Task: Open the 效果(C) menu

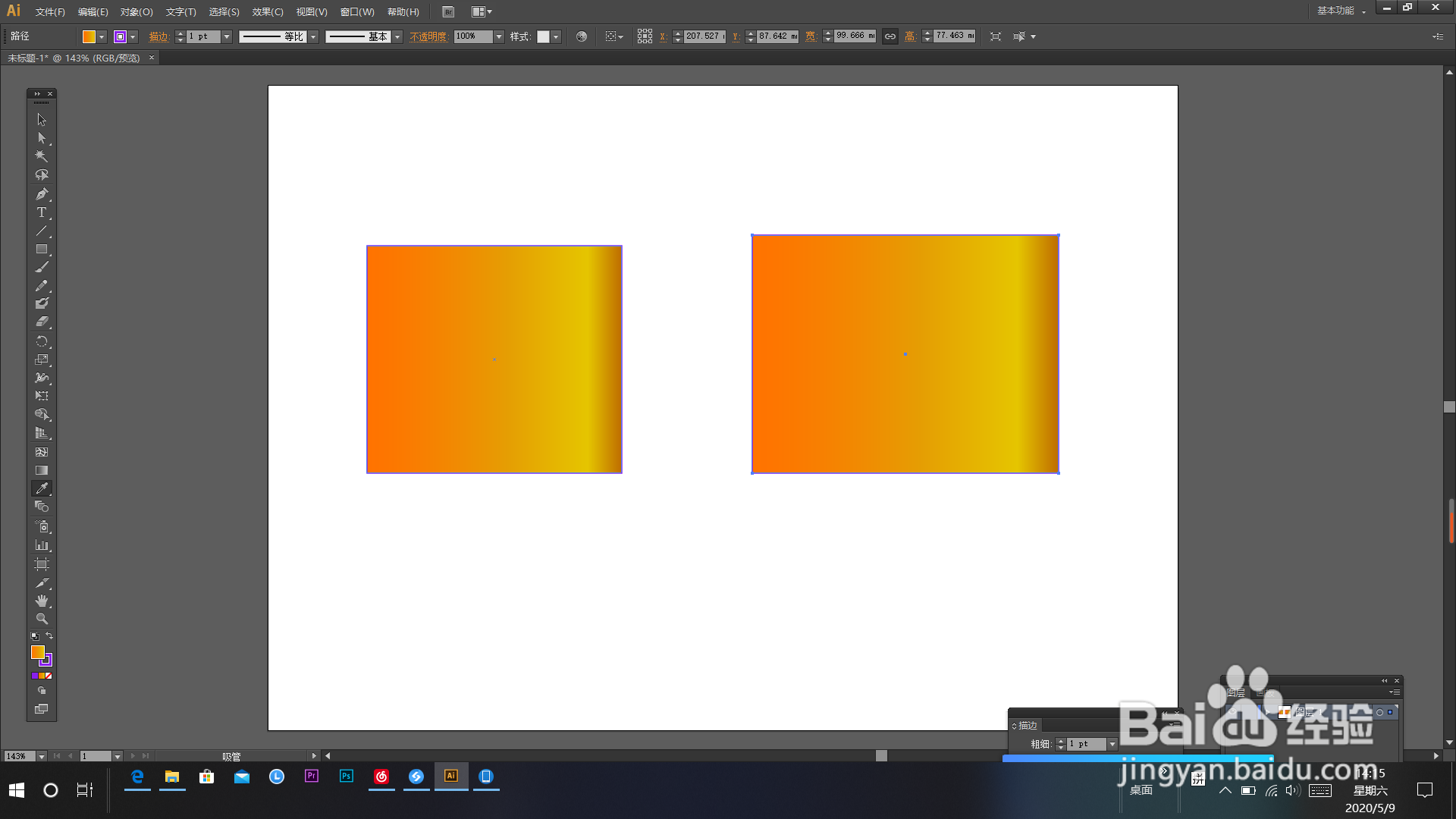Action: tap(267, 11)
